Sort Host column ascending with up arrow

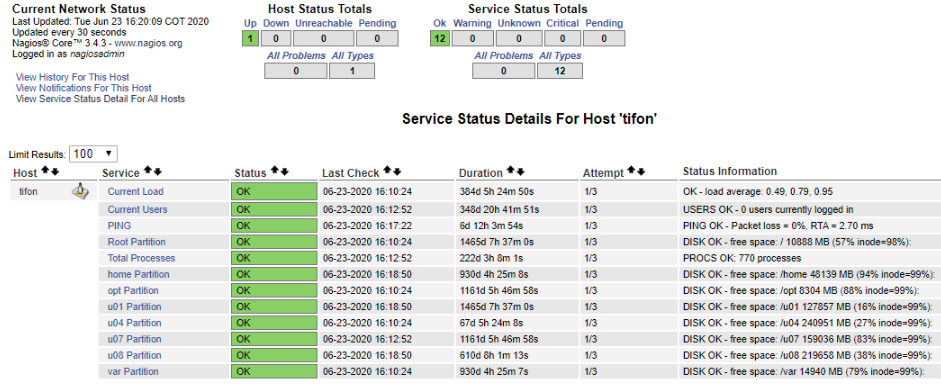point(45,172)
